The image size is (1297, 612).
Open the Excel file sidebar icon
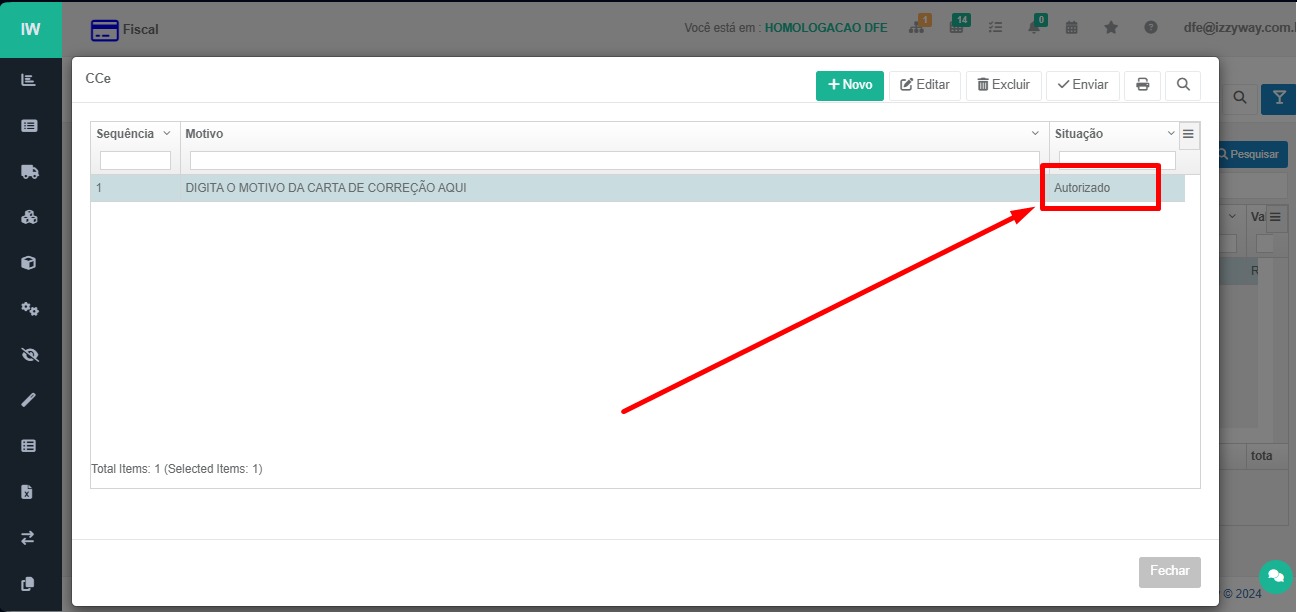click(28, 492)
